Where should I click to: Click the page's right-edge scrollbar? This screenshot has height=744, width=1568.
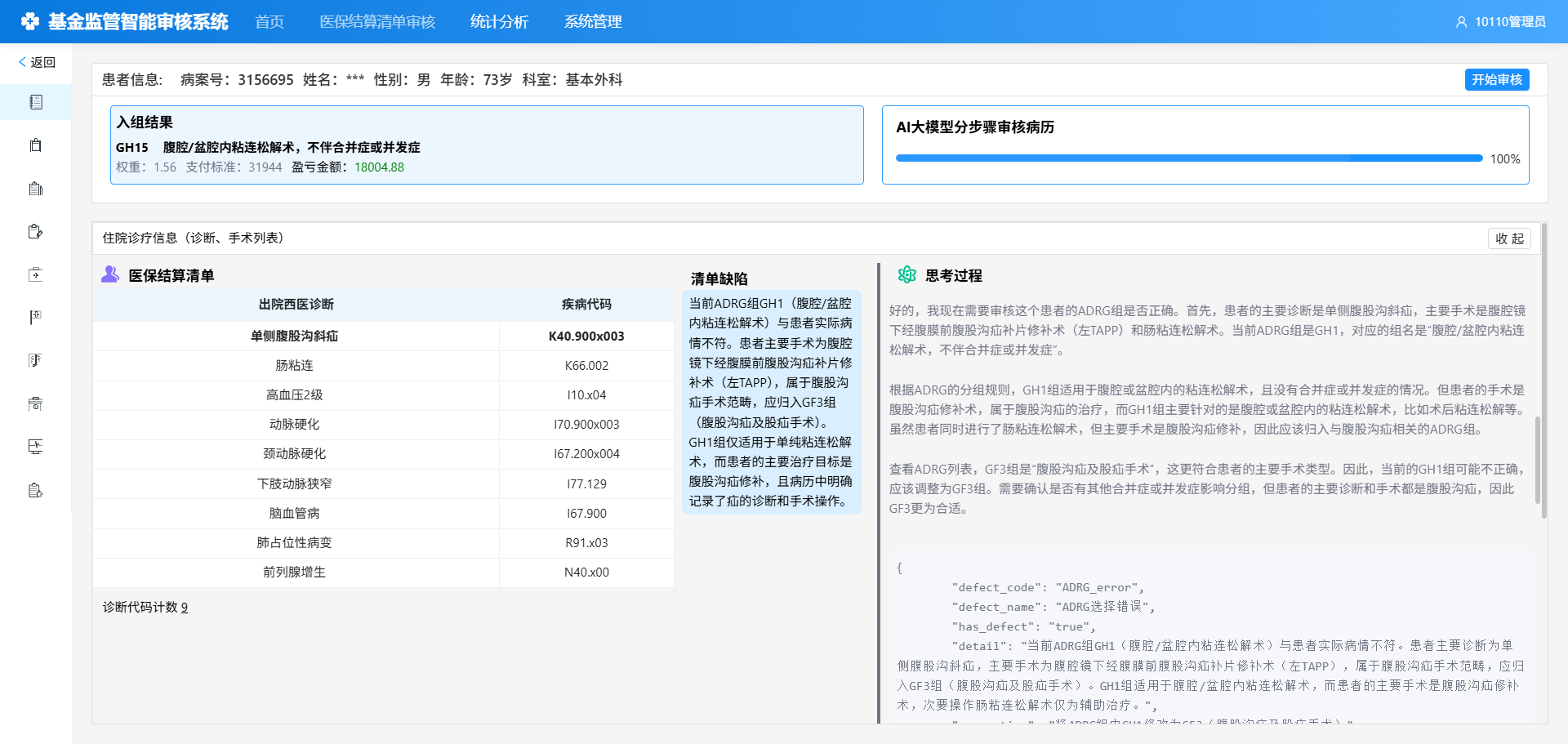(1544, 371)
